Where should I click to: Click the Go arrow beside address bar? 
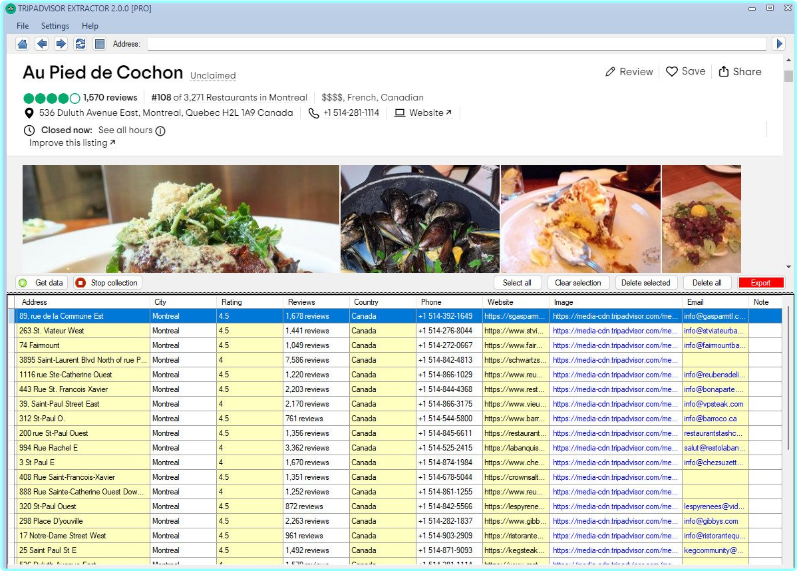click(779, 44)
